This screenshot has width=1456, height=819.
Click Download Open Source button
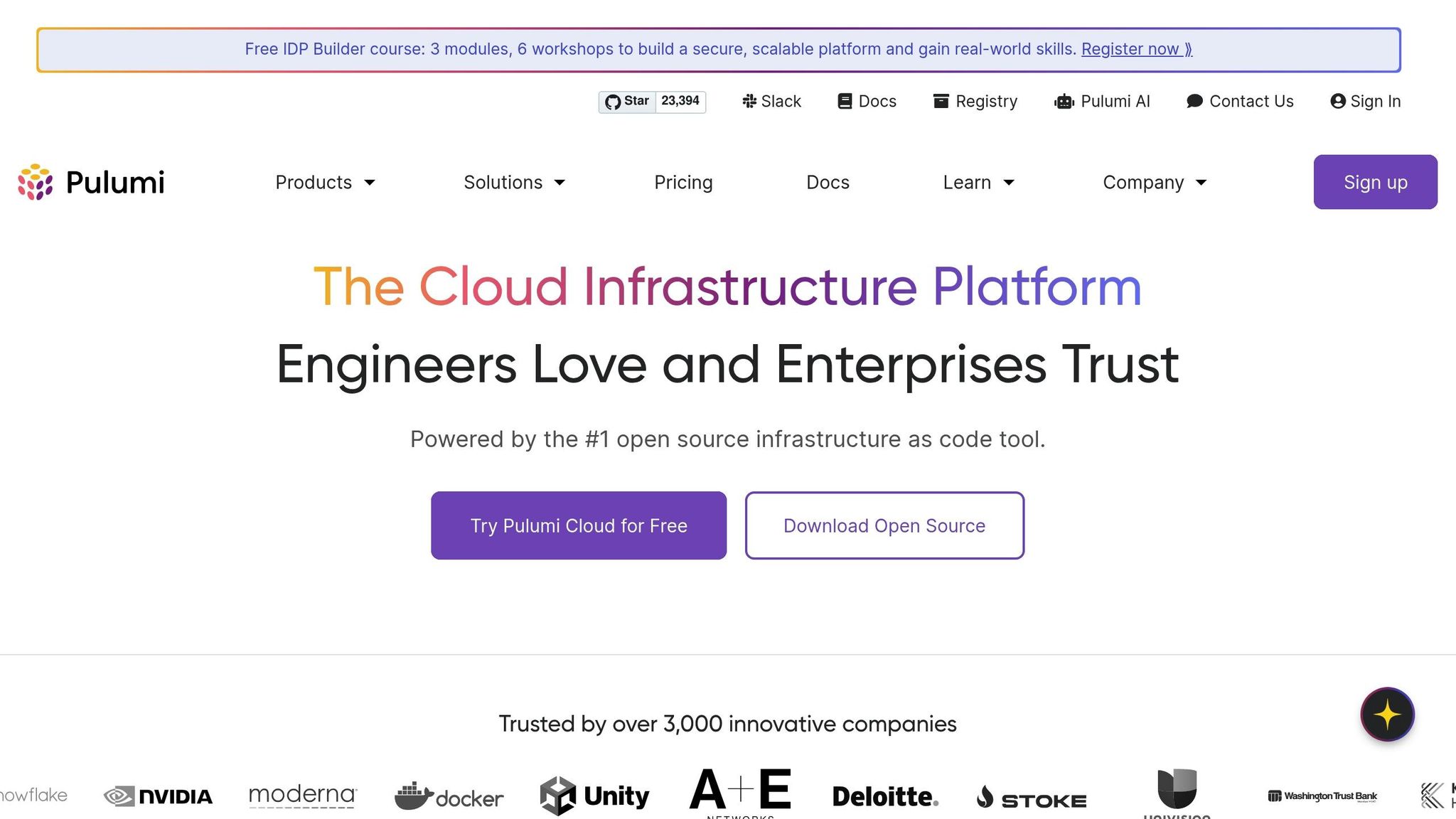click(x=884, y=525)
